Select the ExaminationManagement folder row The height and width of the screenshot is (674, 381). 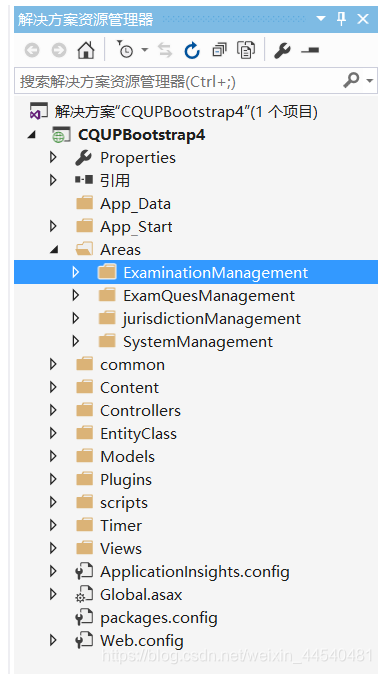[x=196, y=273]
